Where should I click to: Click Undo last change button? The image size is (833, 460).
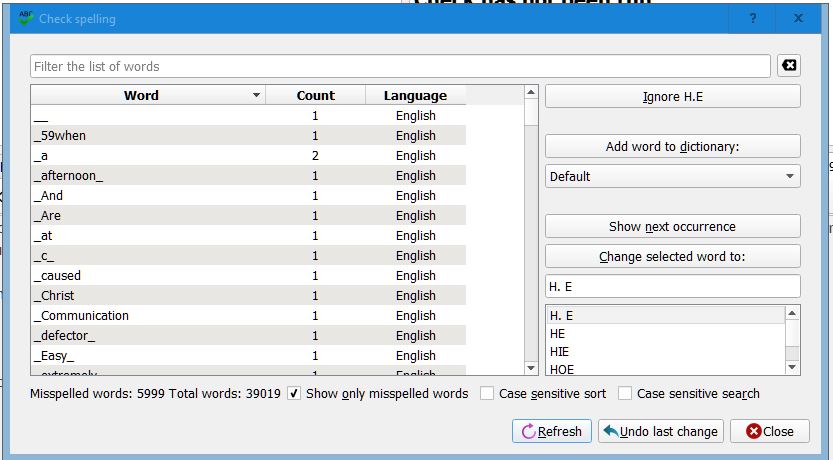point(660,431)
